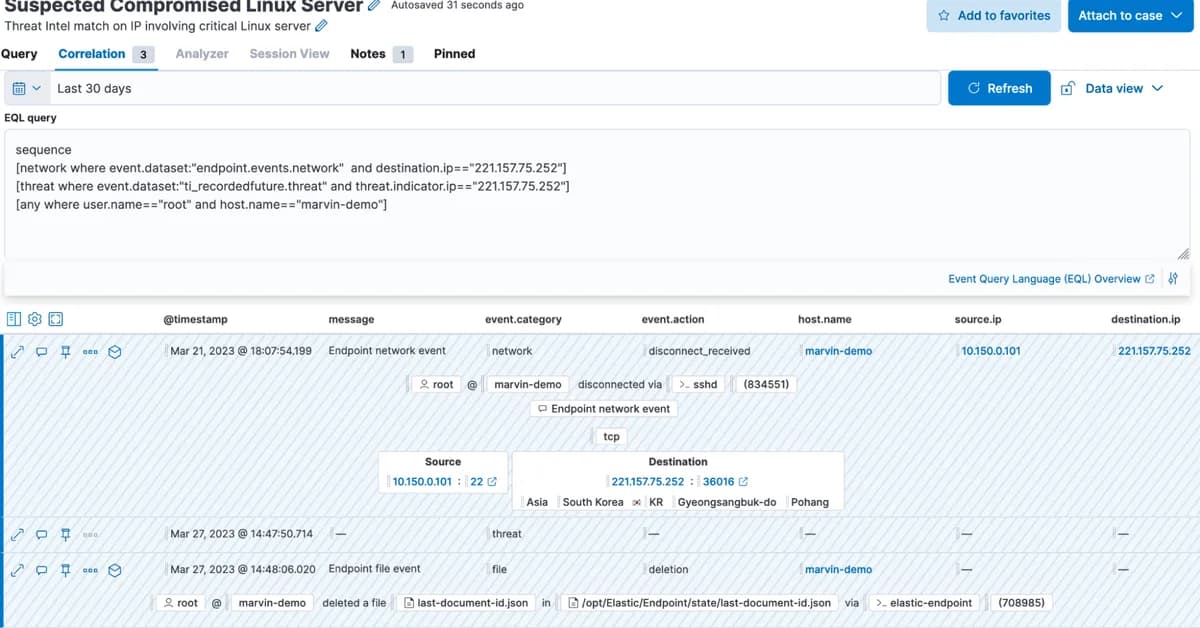This screenshot has height=628, width=1200.
Task: Edit the timeline description pencil icon
Action: 321,26
